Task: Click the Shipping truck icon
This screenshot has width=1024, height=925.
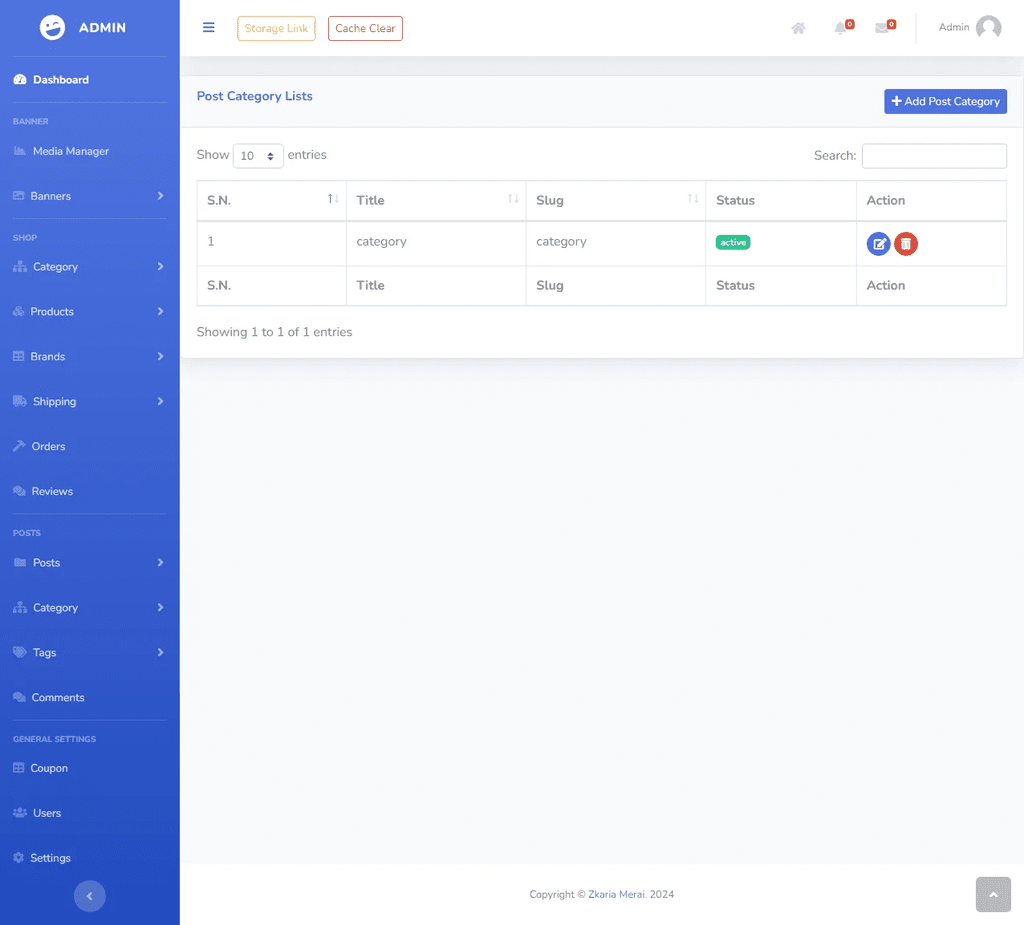Action: click(20, 401)
